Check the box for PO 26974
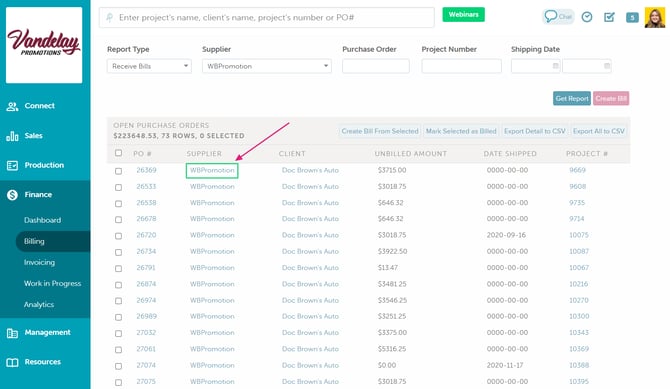Screen dimensions: 670x389 pos(118,301)
